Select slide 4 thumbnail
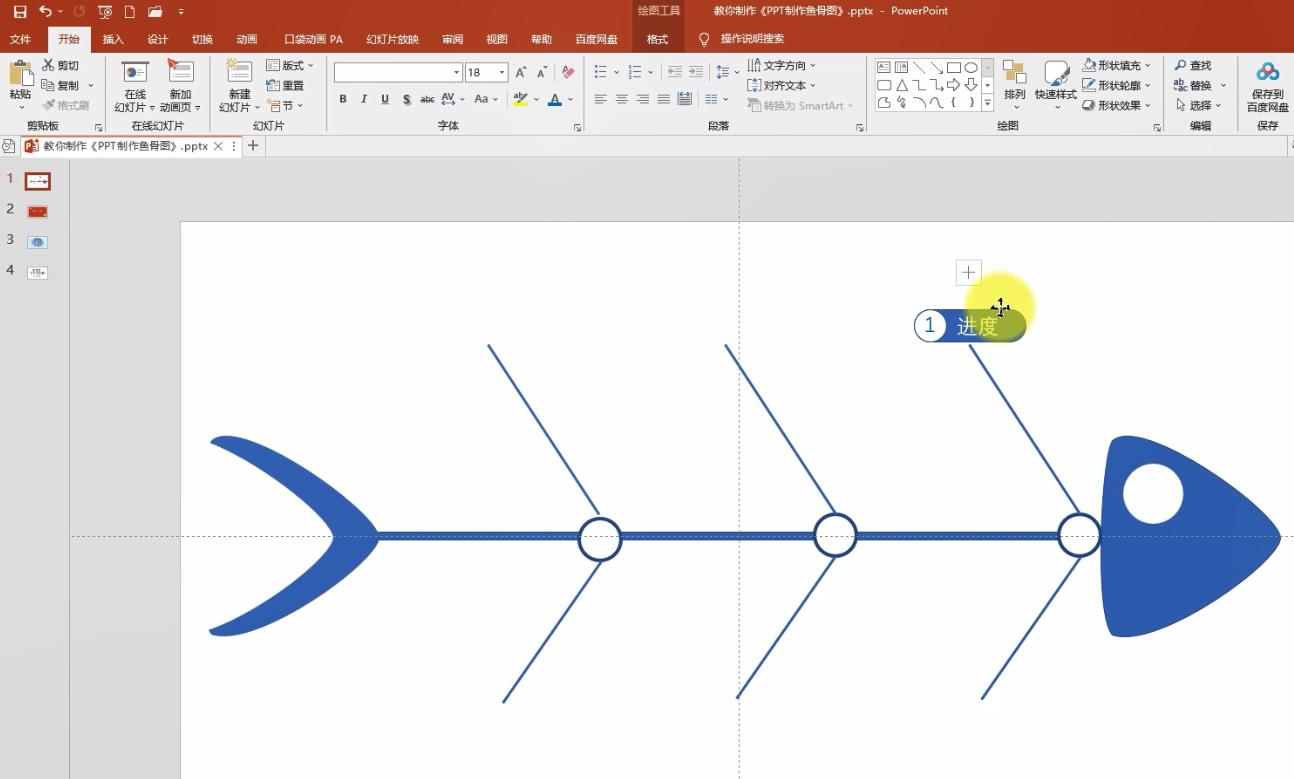Screen dimensions: 1294x779 tap(37, 272)
